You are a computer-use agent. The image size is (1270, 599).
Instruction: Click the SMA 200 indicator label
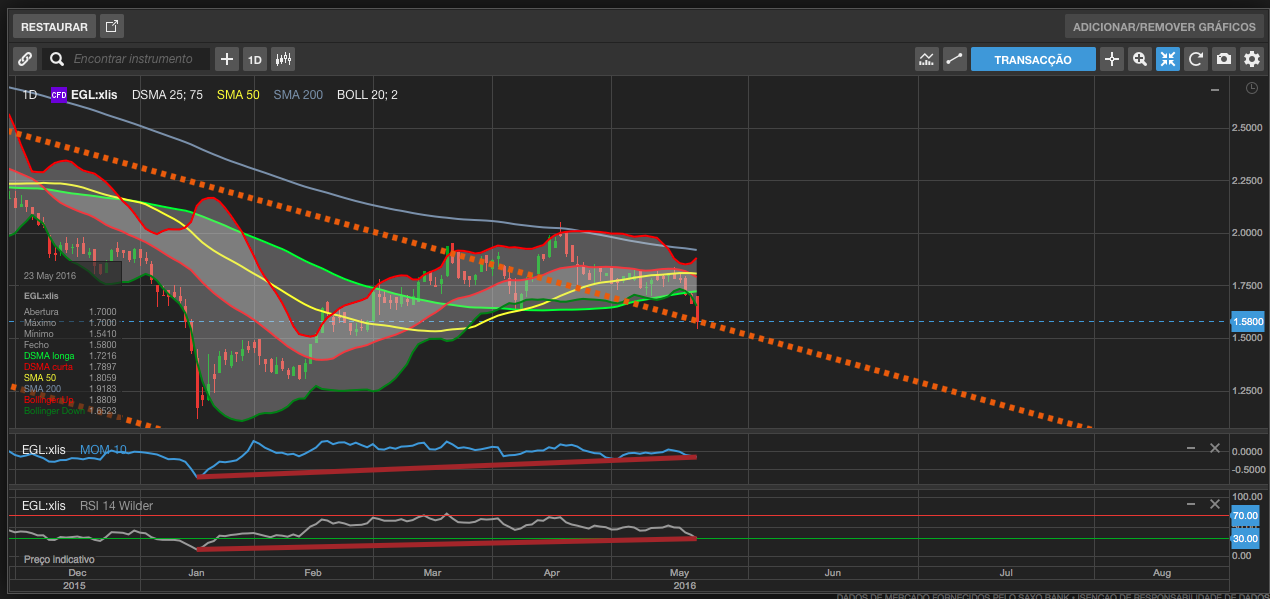pos(298,95)
